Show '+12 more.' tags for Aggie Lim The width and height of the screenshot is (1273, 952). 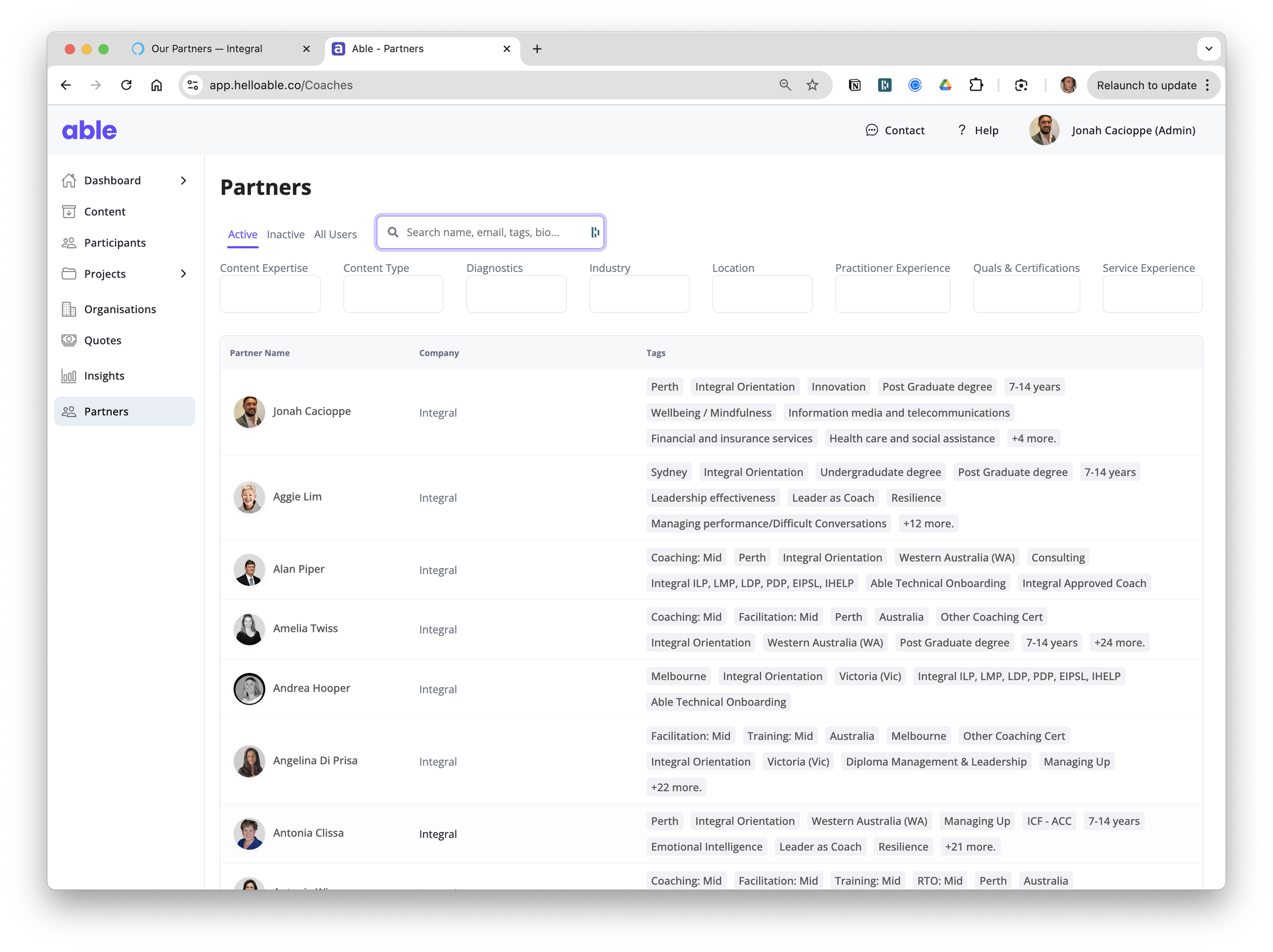pos(928,523)
